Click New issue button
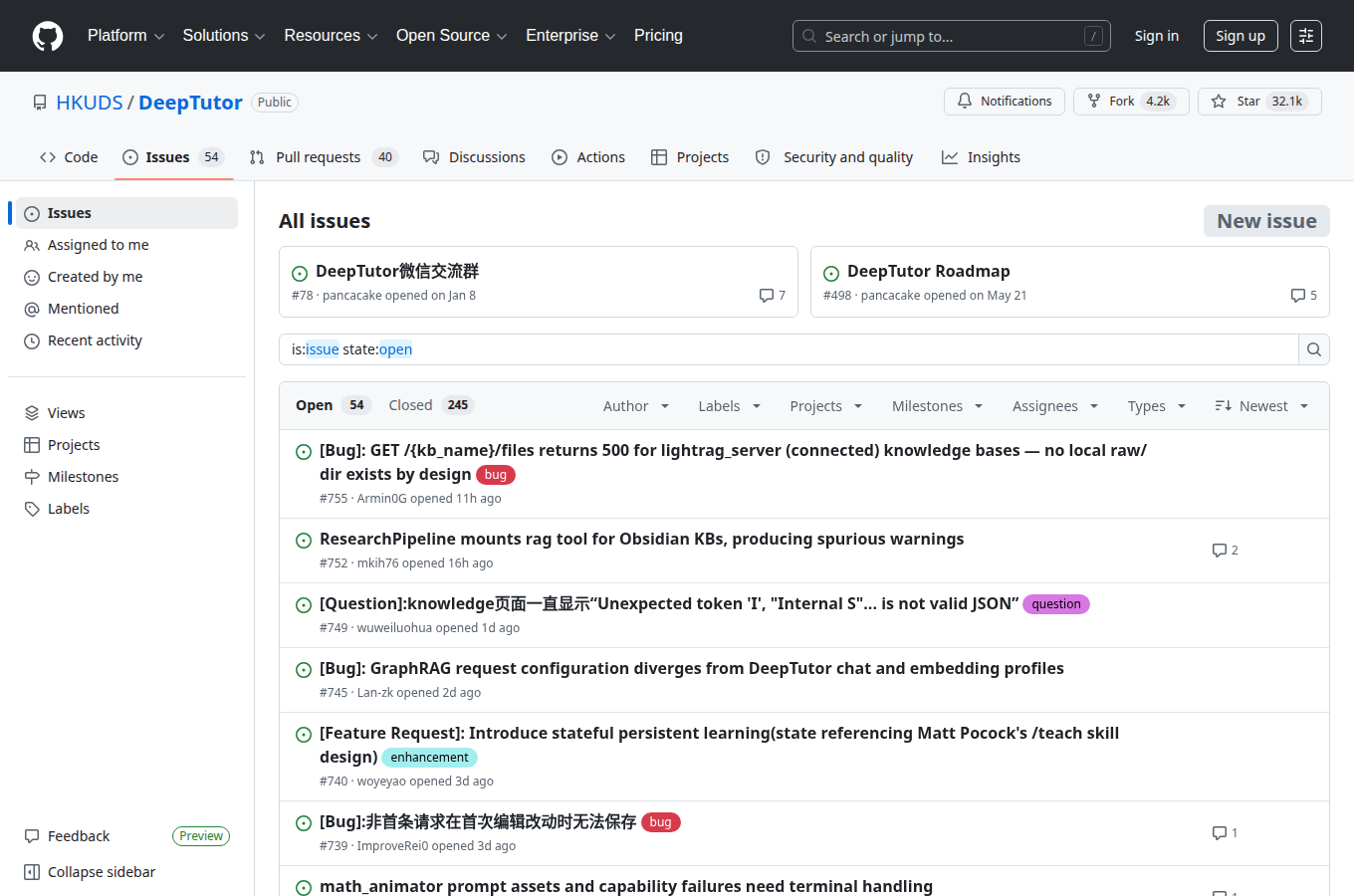Viewport: 1354px width, 896px height. (x=1266, y=221)
